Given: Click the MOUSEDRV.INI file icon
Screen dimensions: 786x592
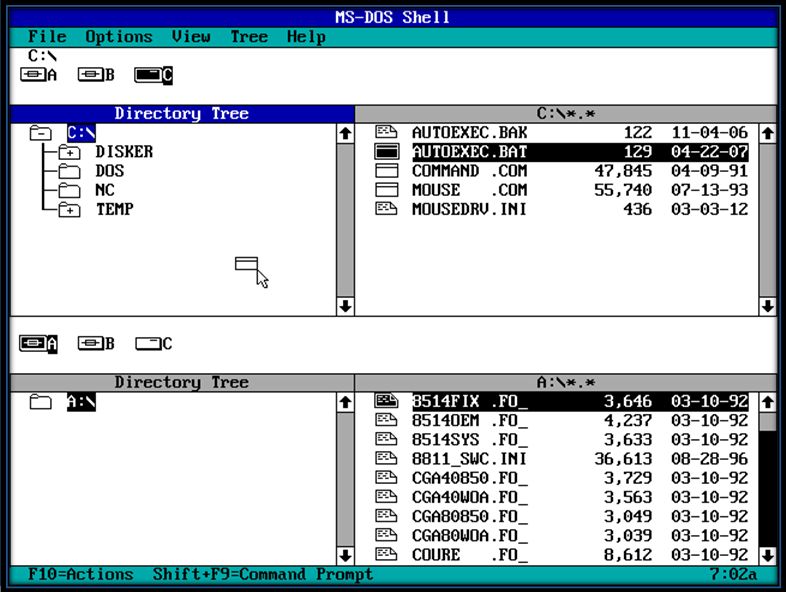Looking at the screenshot, I should [x=386, y=209].
